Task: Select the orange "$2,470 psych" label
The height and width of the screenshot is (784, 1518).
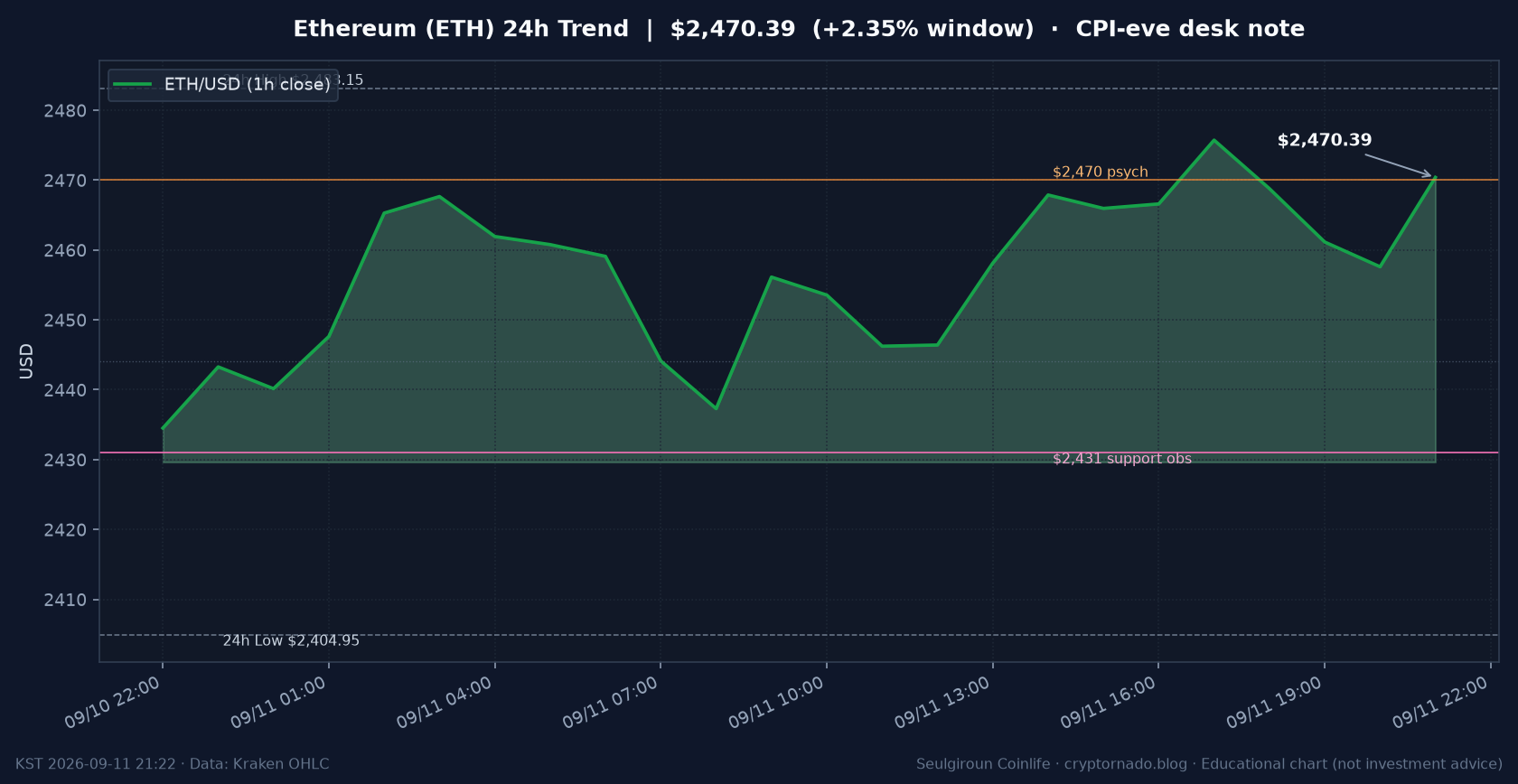Action: pyautogui.click(x=1101, y=172)
